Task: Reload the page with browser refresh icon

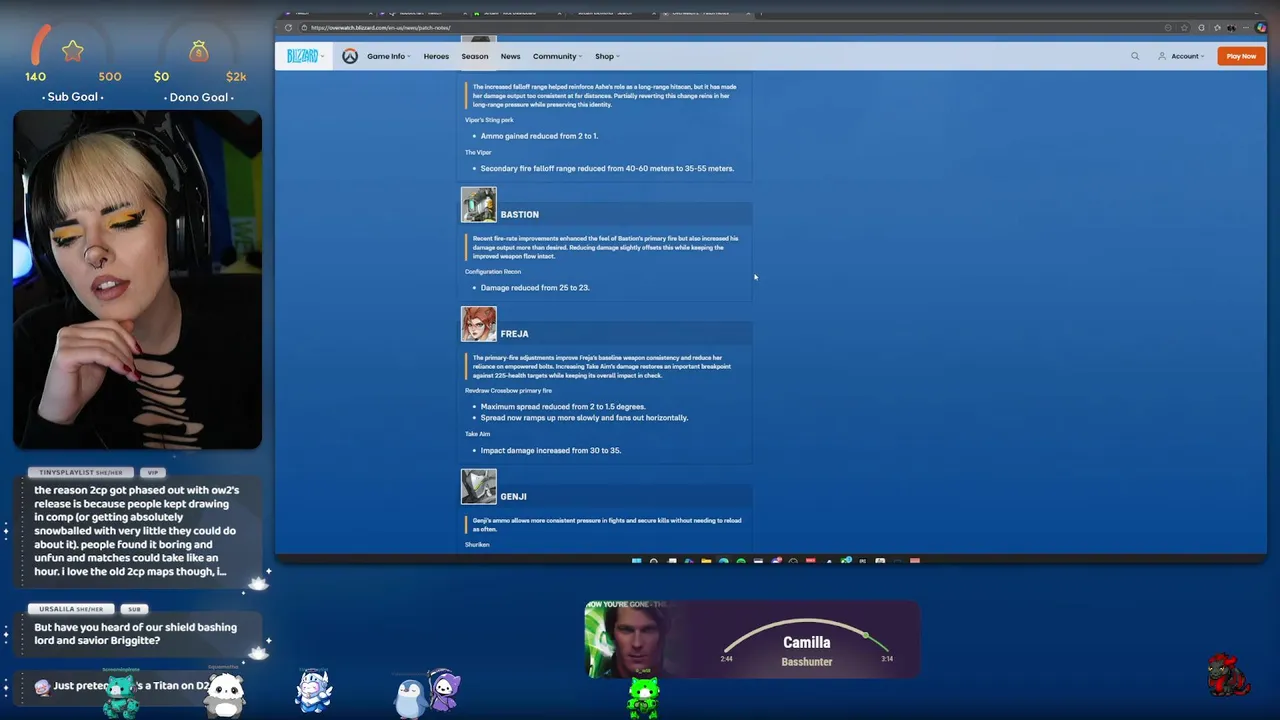Action: click(288, 27)
